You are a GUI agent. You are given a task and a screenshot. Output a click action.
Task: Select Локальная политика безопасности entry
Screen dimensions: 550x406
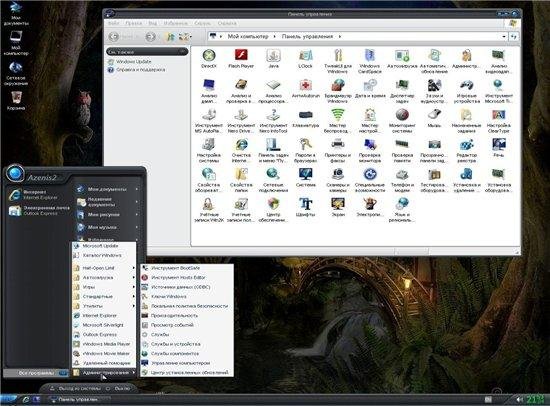(x=187, y=306)
